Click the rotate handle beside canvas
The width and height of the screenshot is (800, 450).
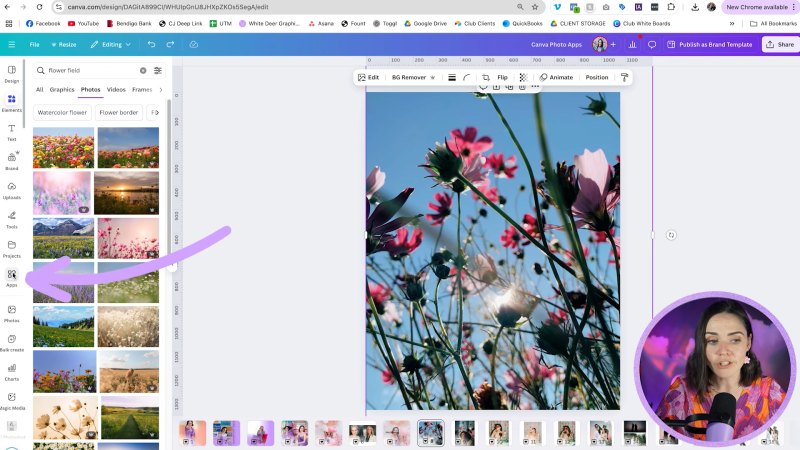(671, 235)
